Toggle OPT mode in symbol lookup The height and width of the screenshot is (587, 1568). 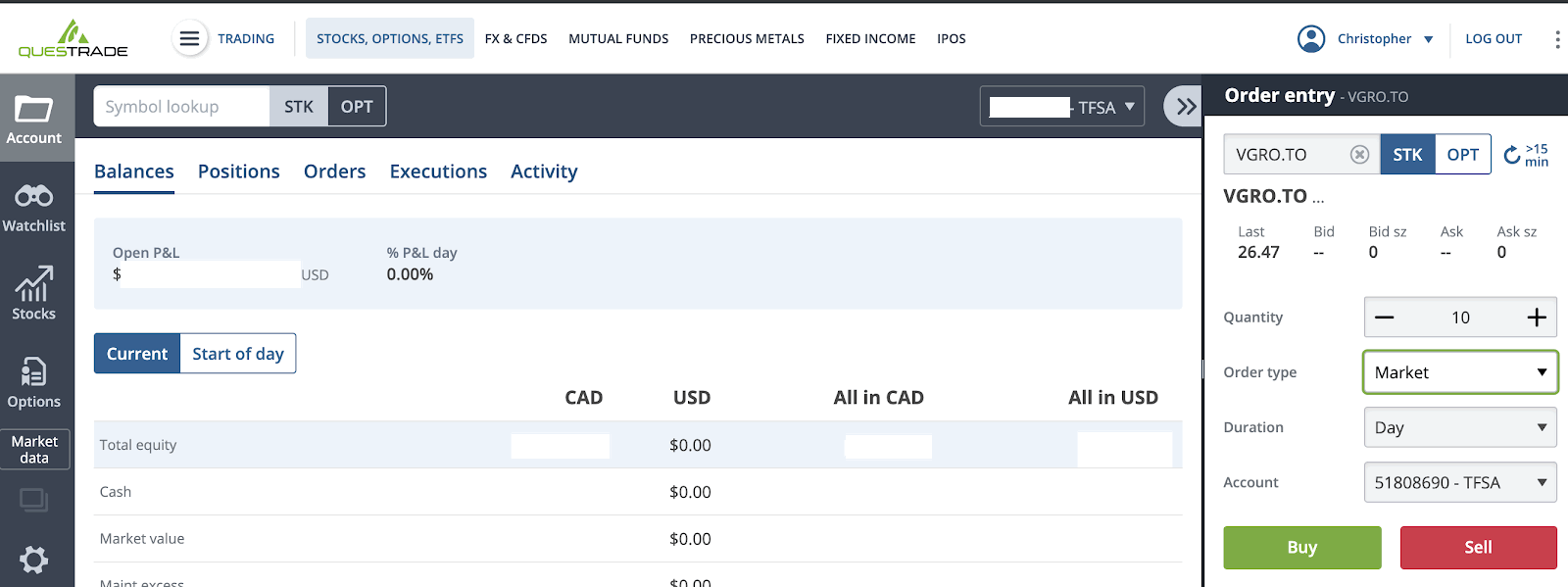pos(356,106)
